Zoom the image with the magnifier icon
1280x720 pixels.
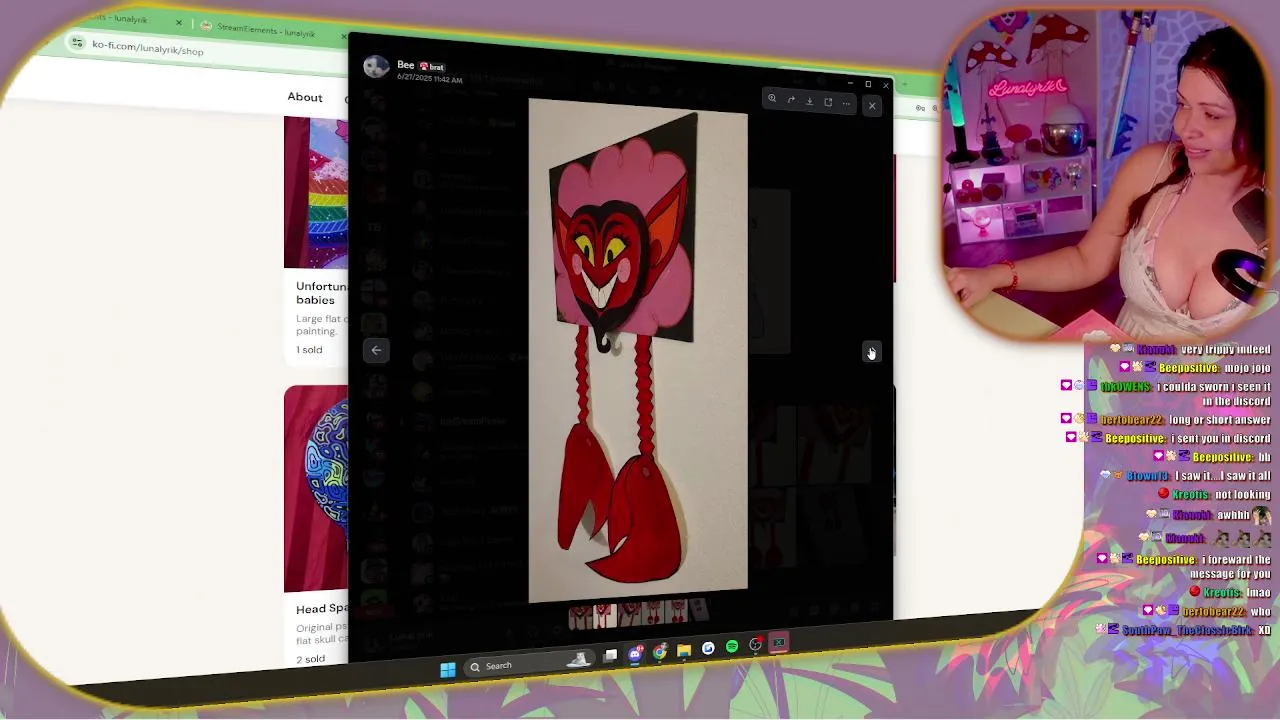click(772, 99)
